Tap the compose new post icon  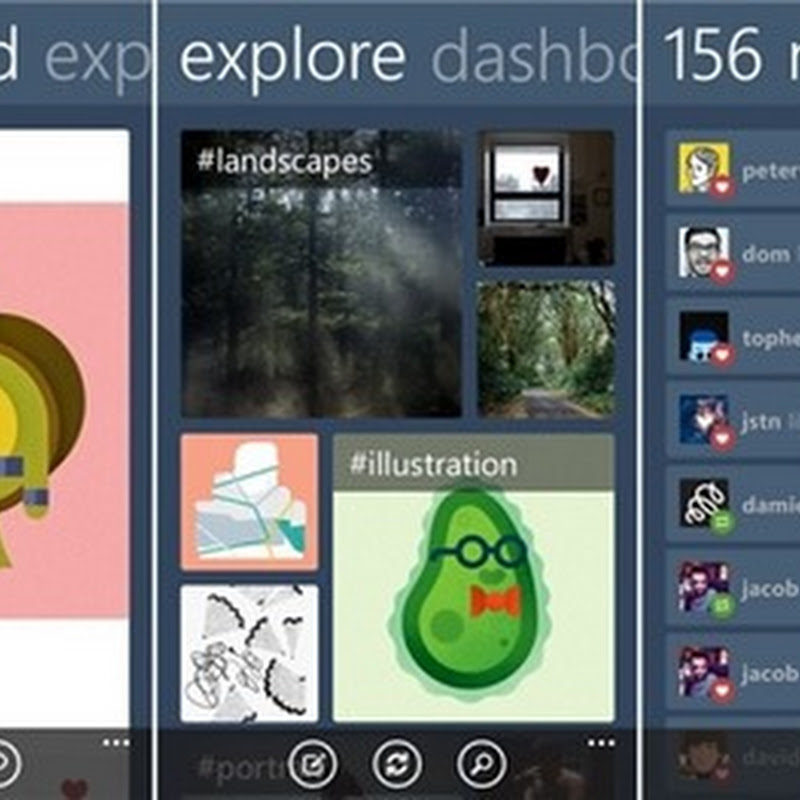(312, 764)
